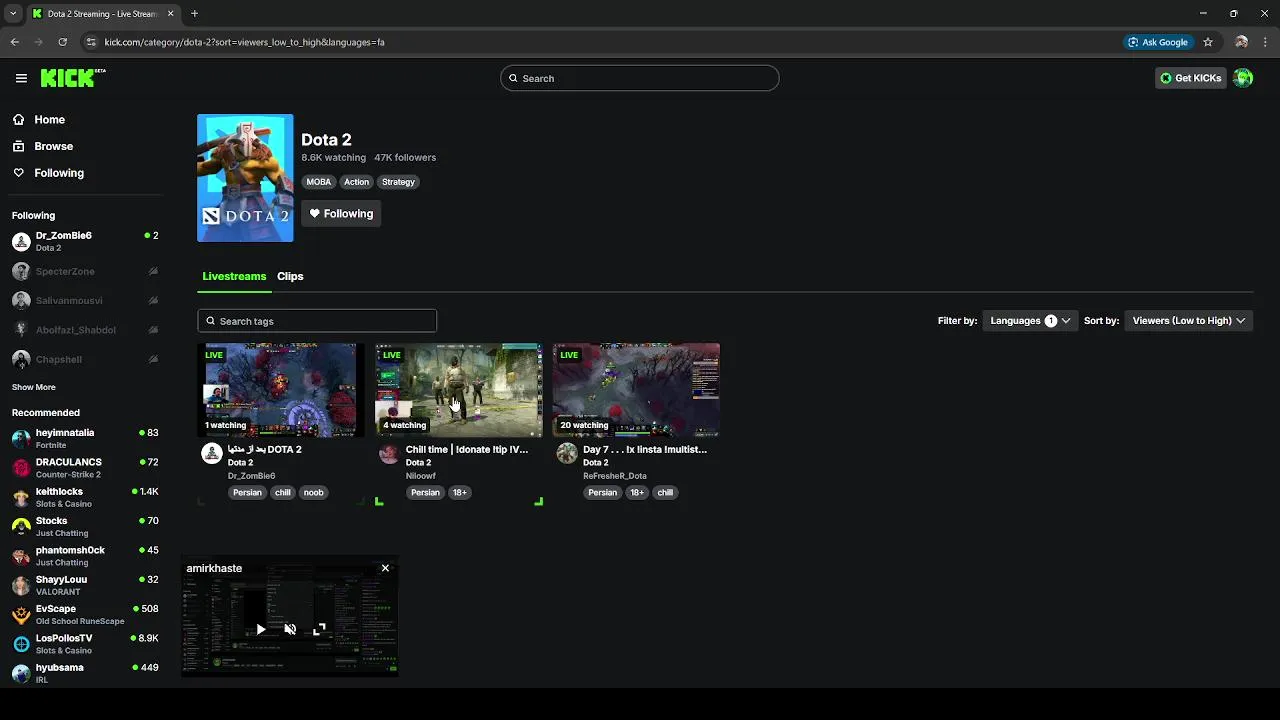Open phantomsh0ck recommended channel
Viewport: 1280px width, 720px height.
click(x=85, y=556)
